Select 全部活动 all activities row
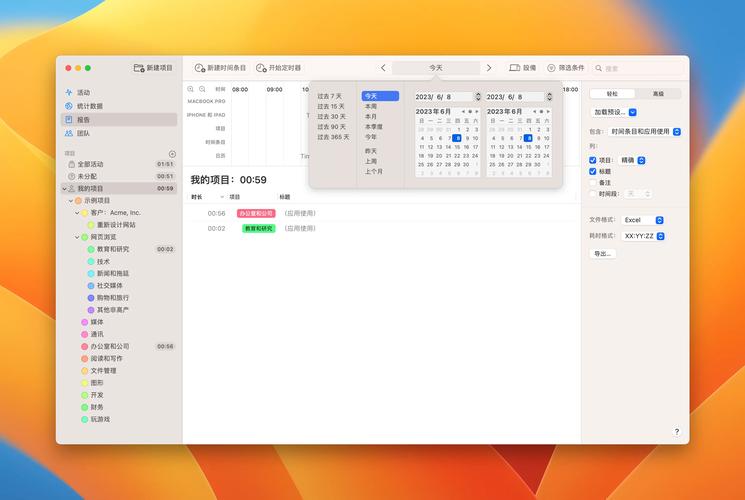 coord(119,164)
